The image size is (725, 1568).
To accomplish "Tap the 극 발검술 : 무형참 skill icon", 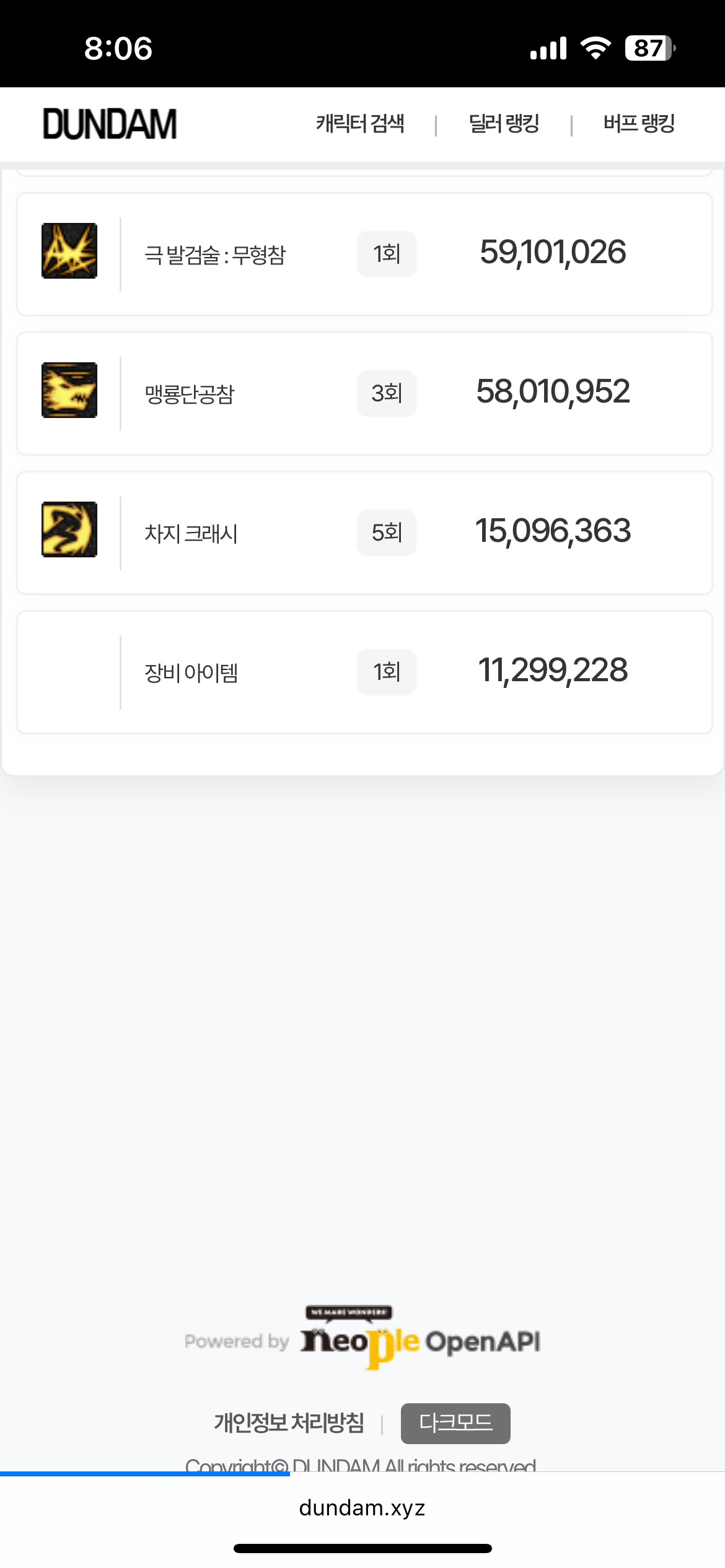I will tap(69, 251).
